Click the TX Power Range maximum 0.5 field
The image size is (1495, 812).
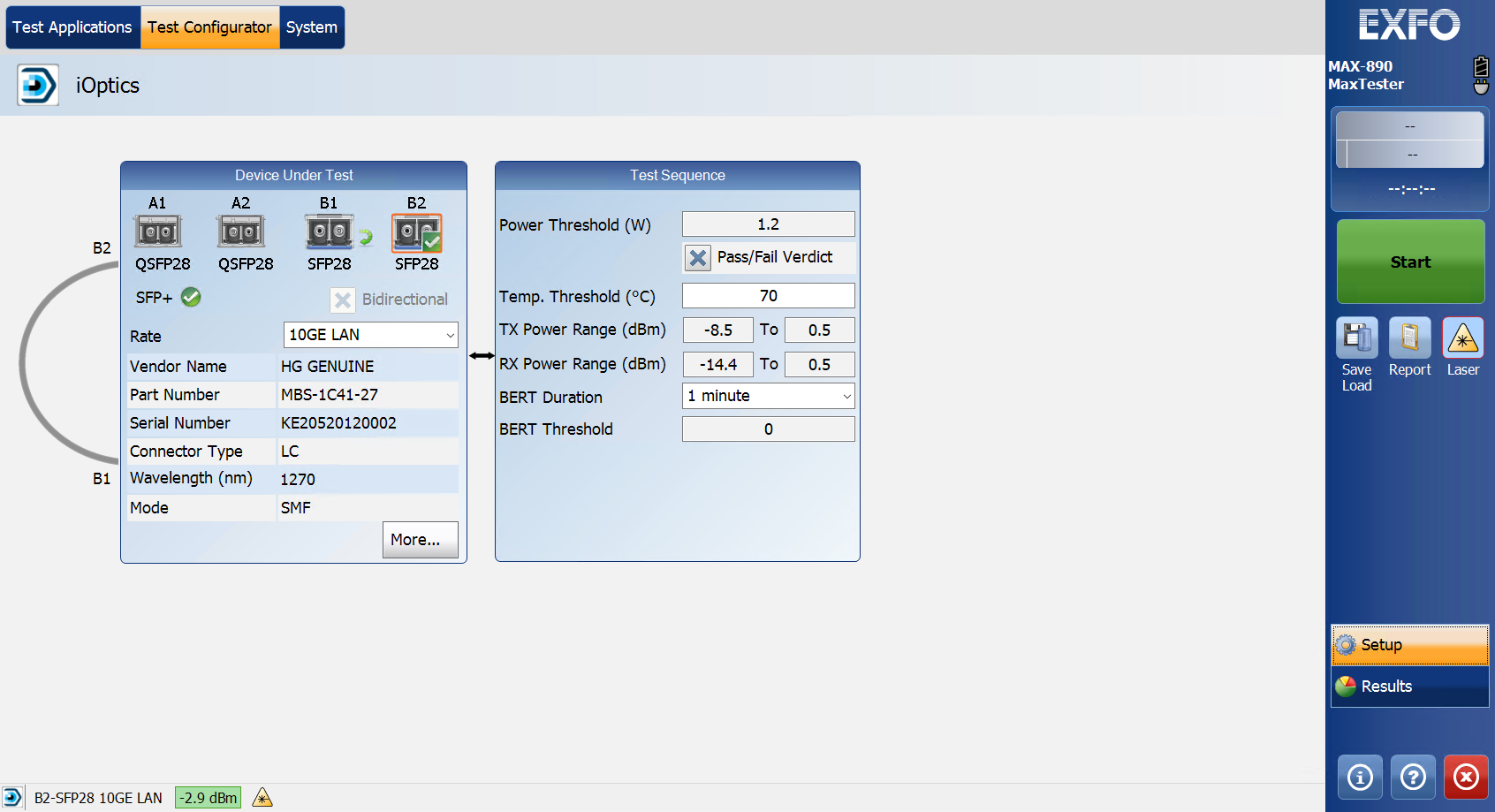[x=820, y=330]
